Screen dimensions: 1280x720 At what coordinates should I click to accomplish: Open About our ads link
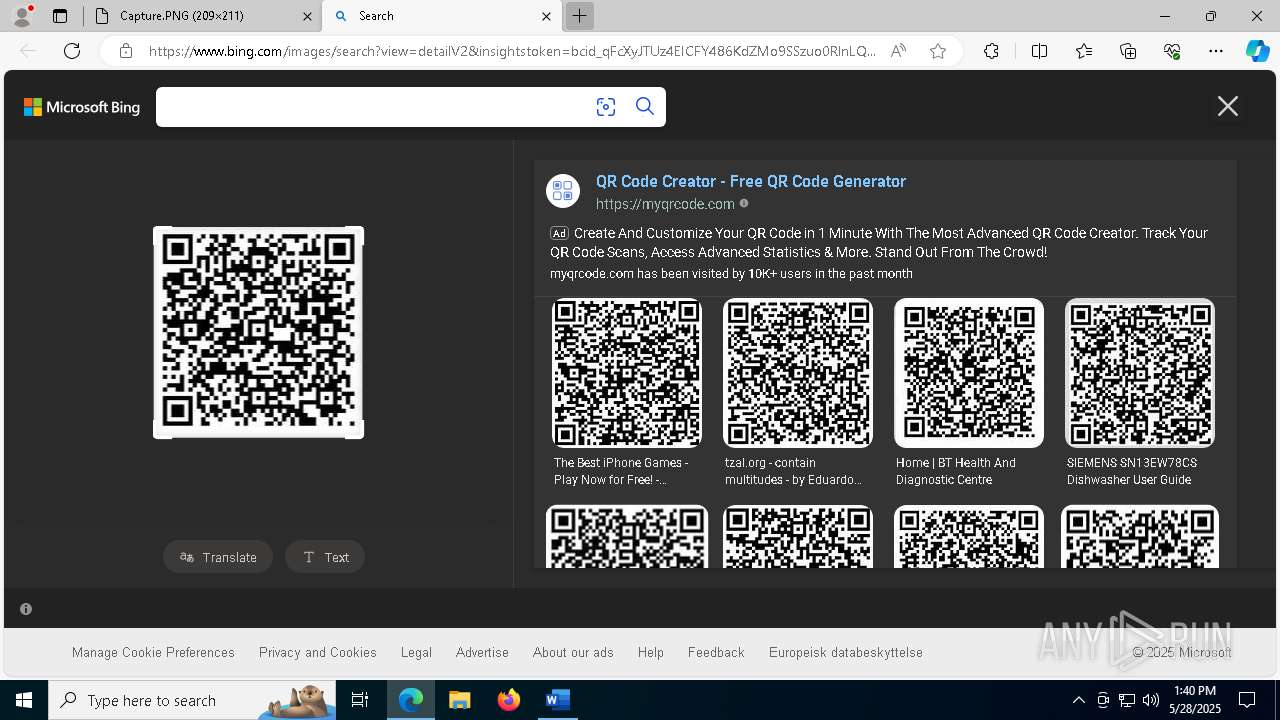point(573,652)
